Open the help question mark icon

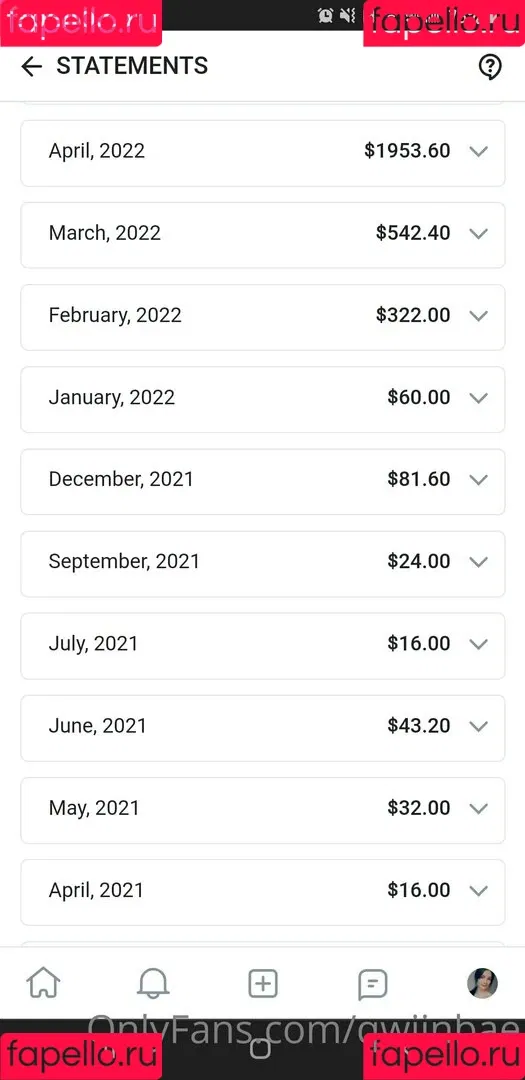(490, 67)
